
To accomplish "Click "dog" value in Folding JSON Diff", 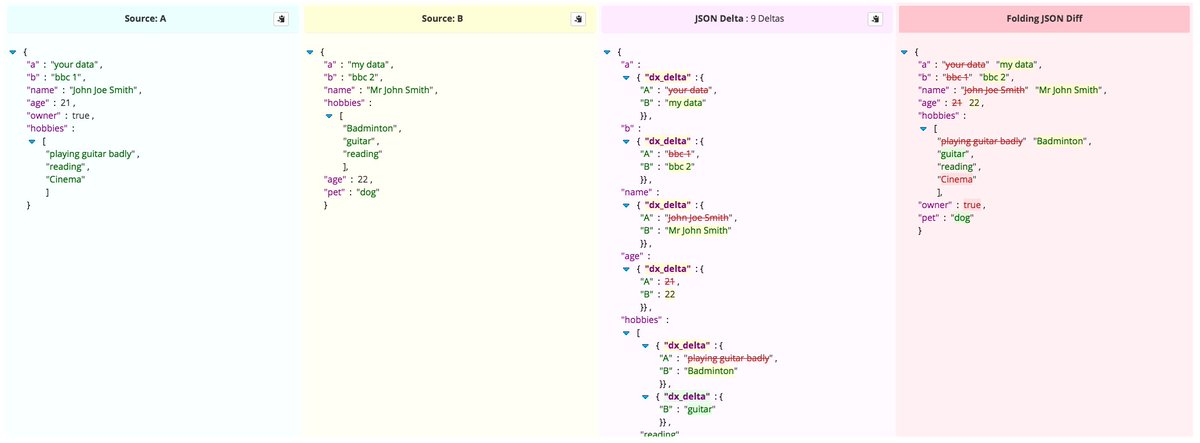I will 961,218.
